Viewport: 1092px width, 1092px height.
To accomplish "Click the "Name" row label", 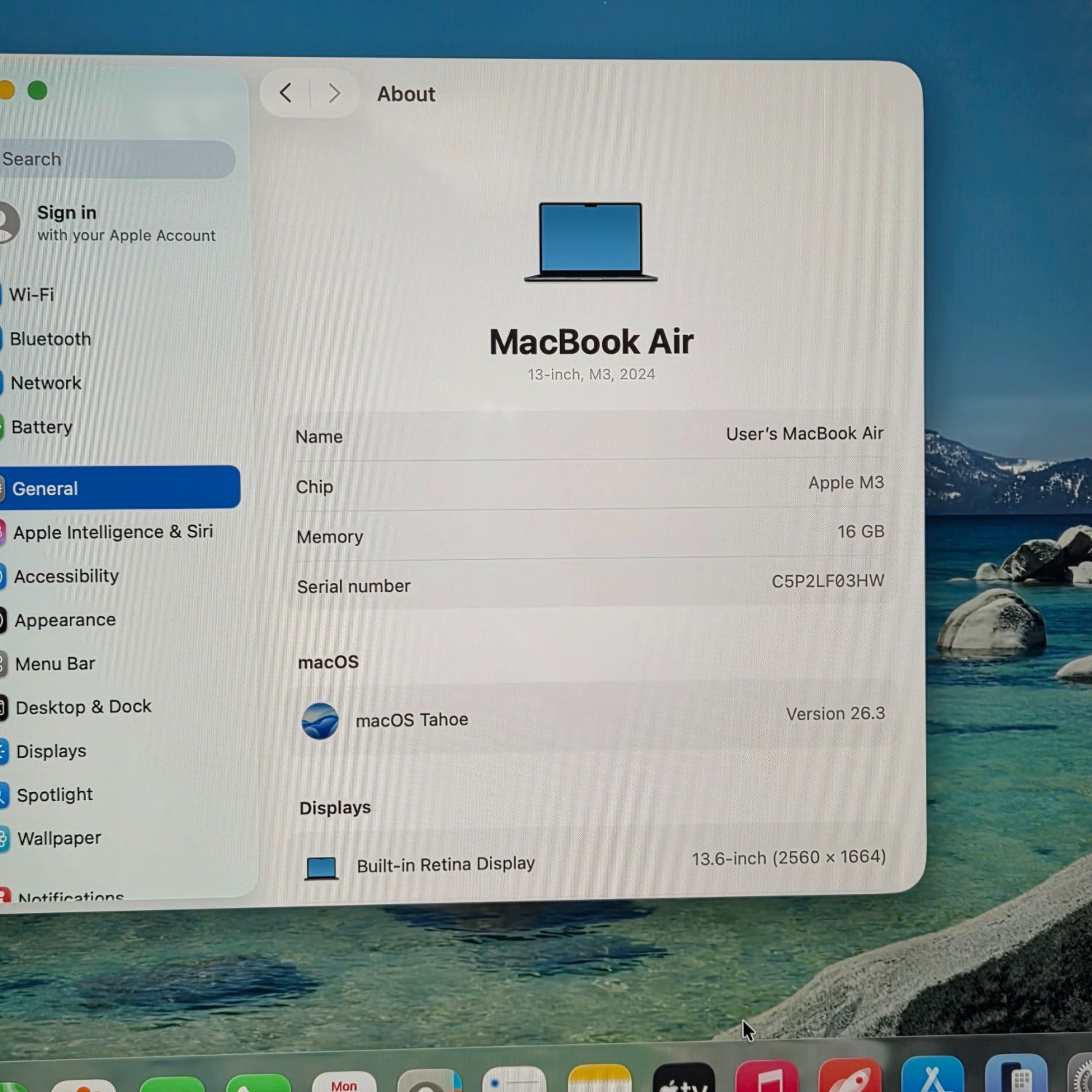I will (x=319, y=437).
